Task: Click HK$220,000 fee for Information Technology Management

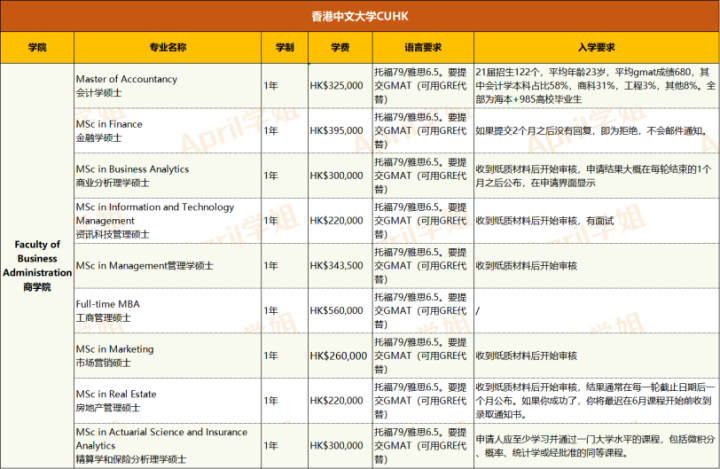Action: [x=340, y=221]
